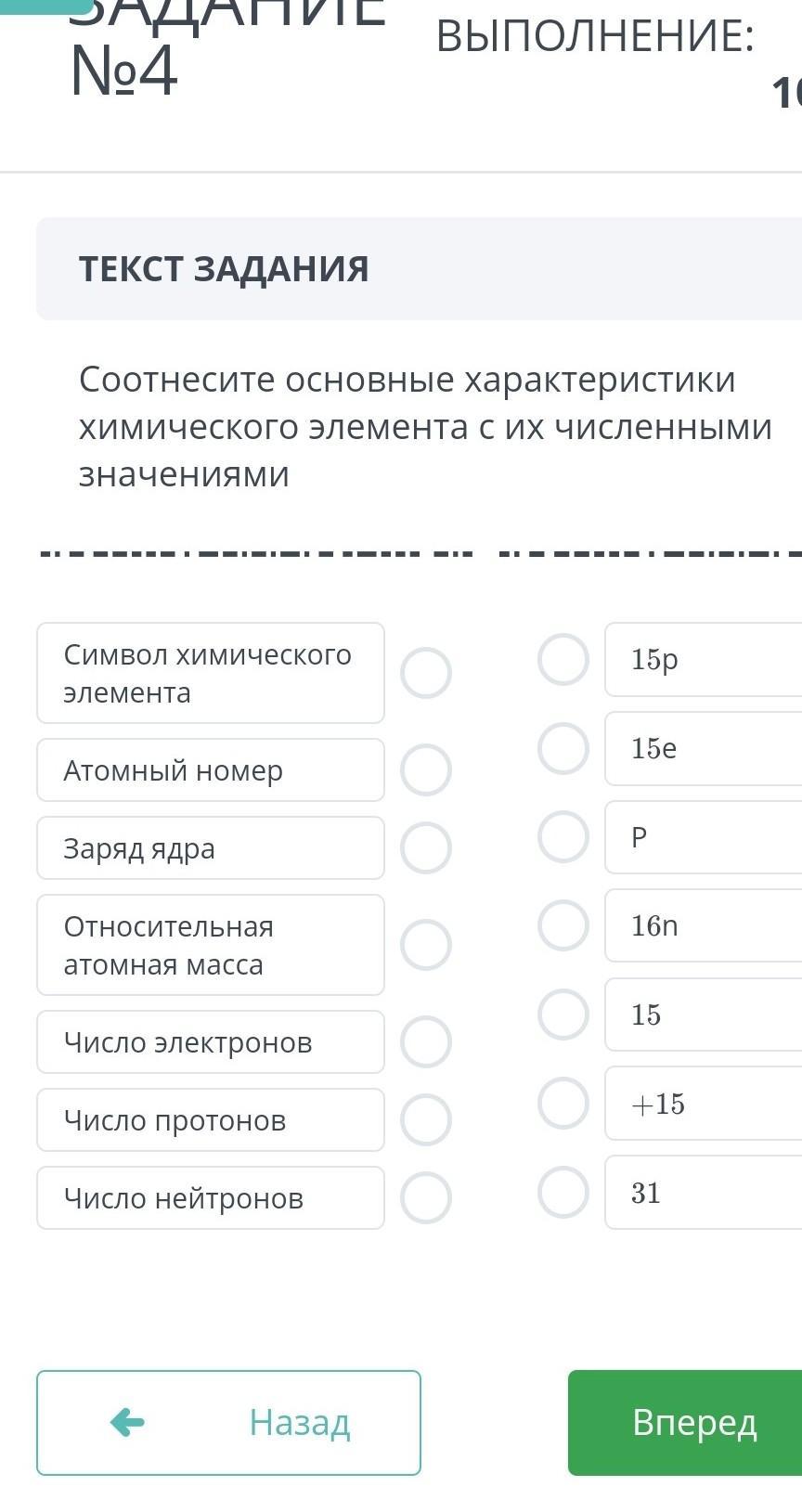Select radio next to Число электронов

(426, 1041)
